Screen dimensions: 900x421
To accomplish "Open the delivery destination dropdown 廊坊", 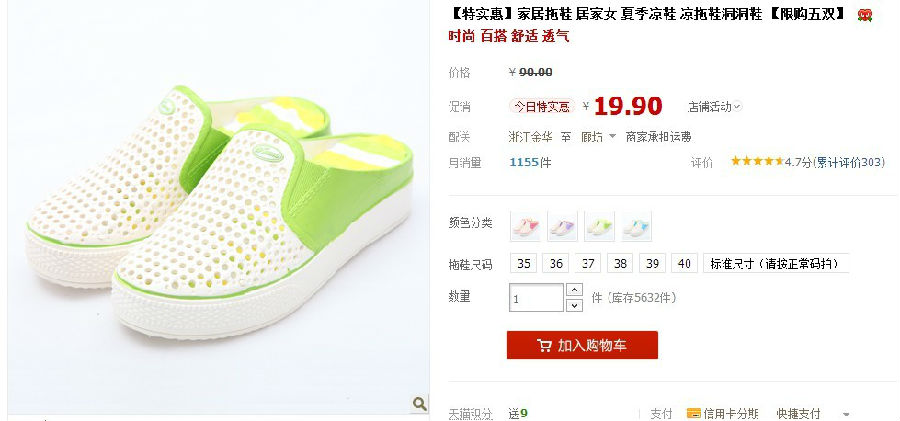I will 598,137.
